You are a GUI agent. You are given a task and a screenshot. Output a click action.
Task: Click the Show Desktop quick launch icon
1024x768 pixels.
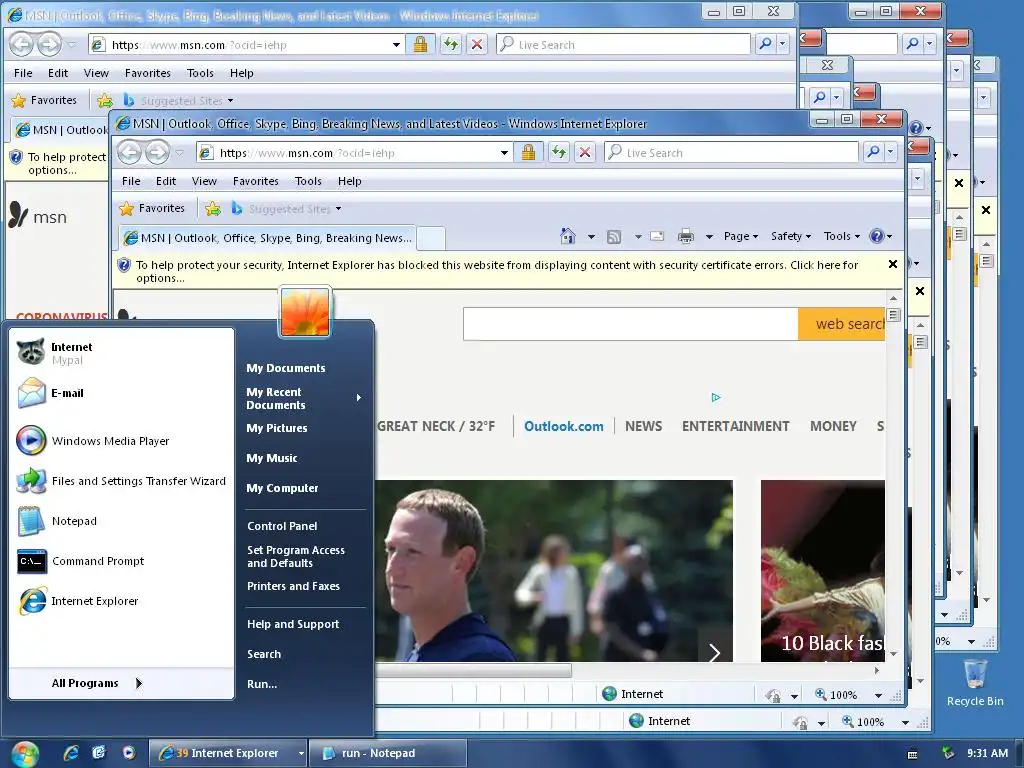(99, 753)
